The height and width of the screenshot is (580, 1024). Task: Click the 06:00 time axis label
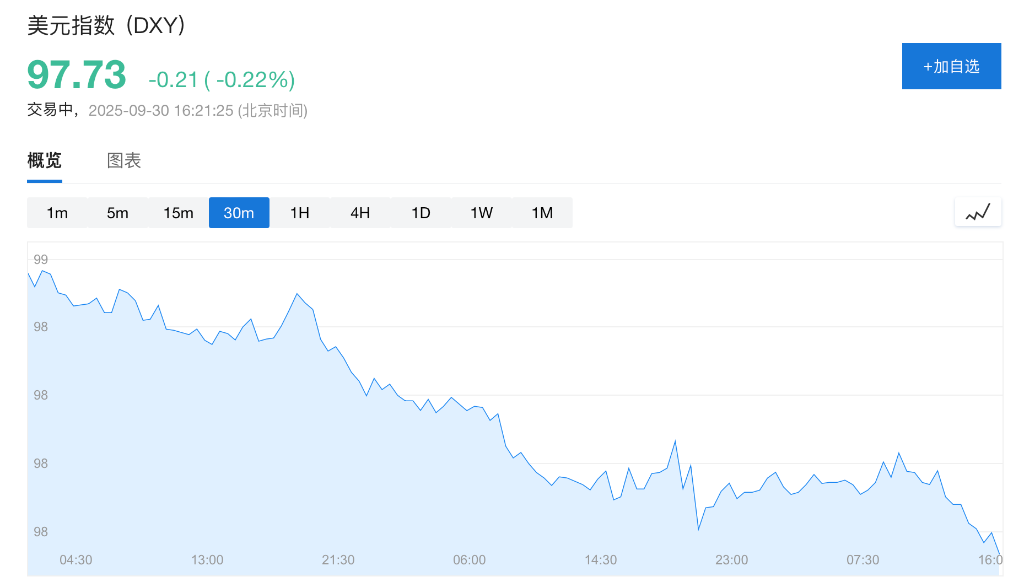tap(469, 560)
